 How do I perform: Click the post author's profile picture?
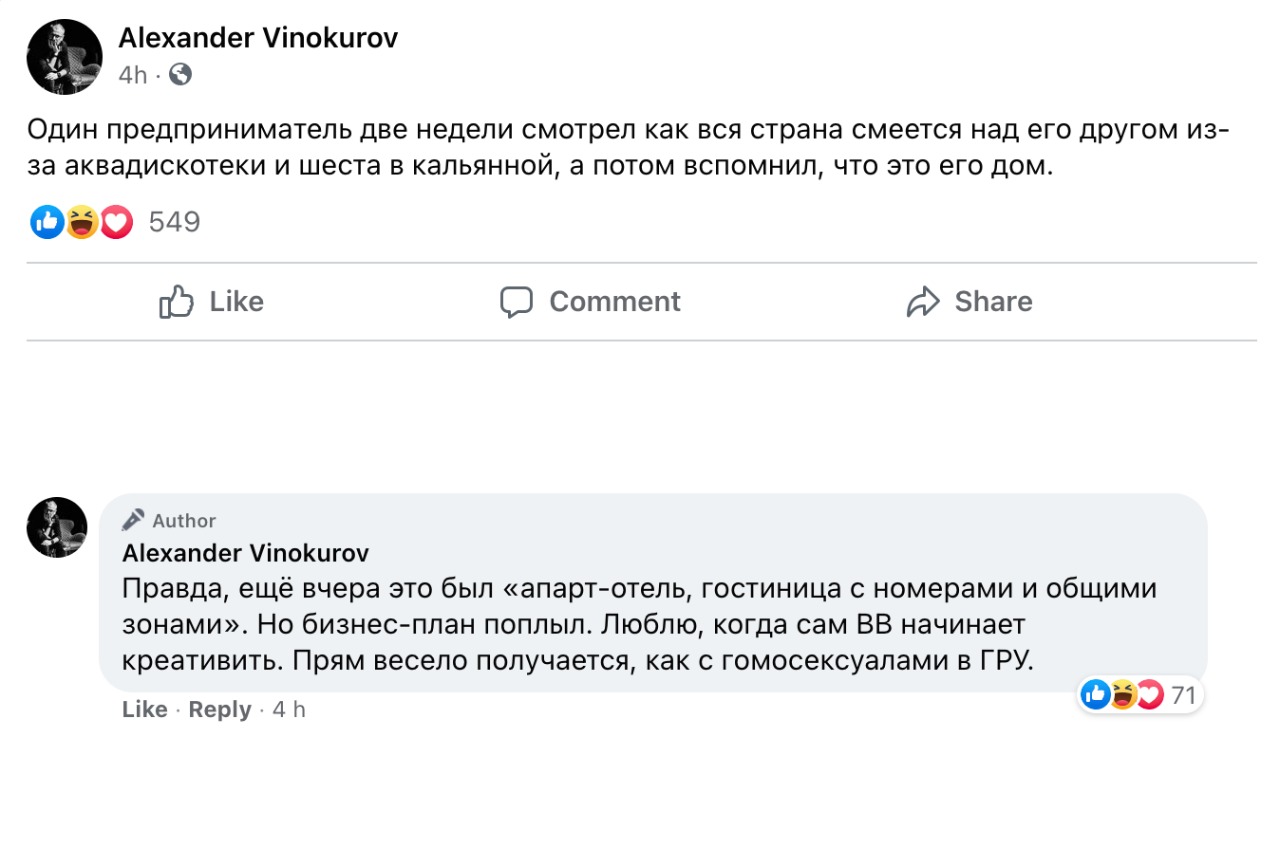(64, 57)
